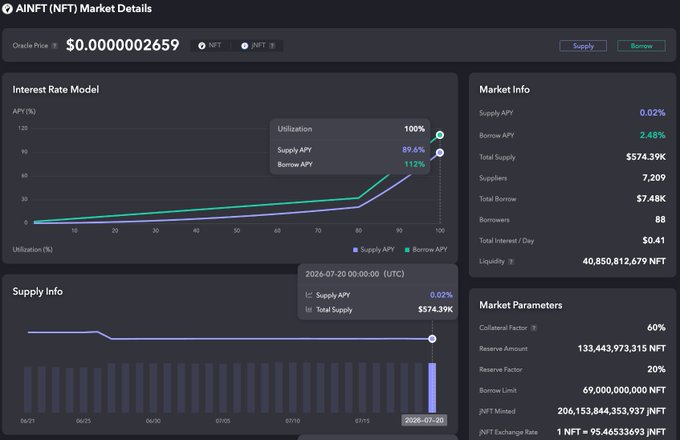Click the green Borrow APY legend swatch
Screen dimensions: 680x440
tap(407, 250)
